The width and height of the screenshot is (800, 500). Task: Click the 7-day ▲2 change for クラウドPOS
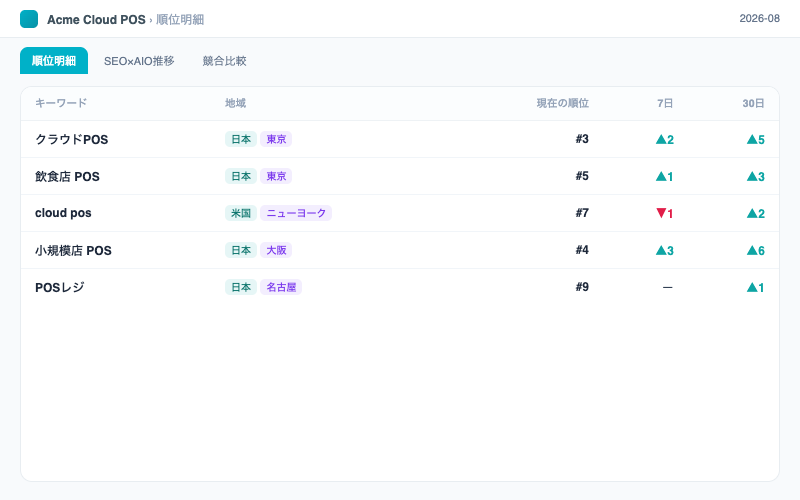[665, 140]
